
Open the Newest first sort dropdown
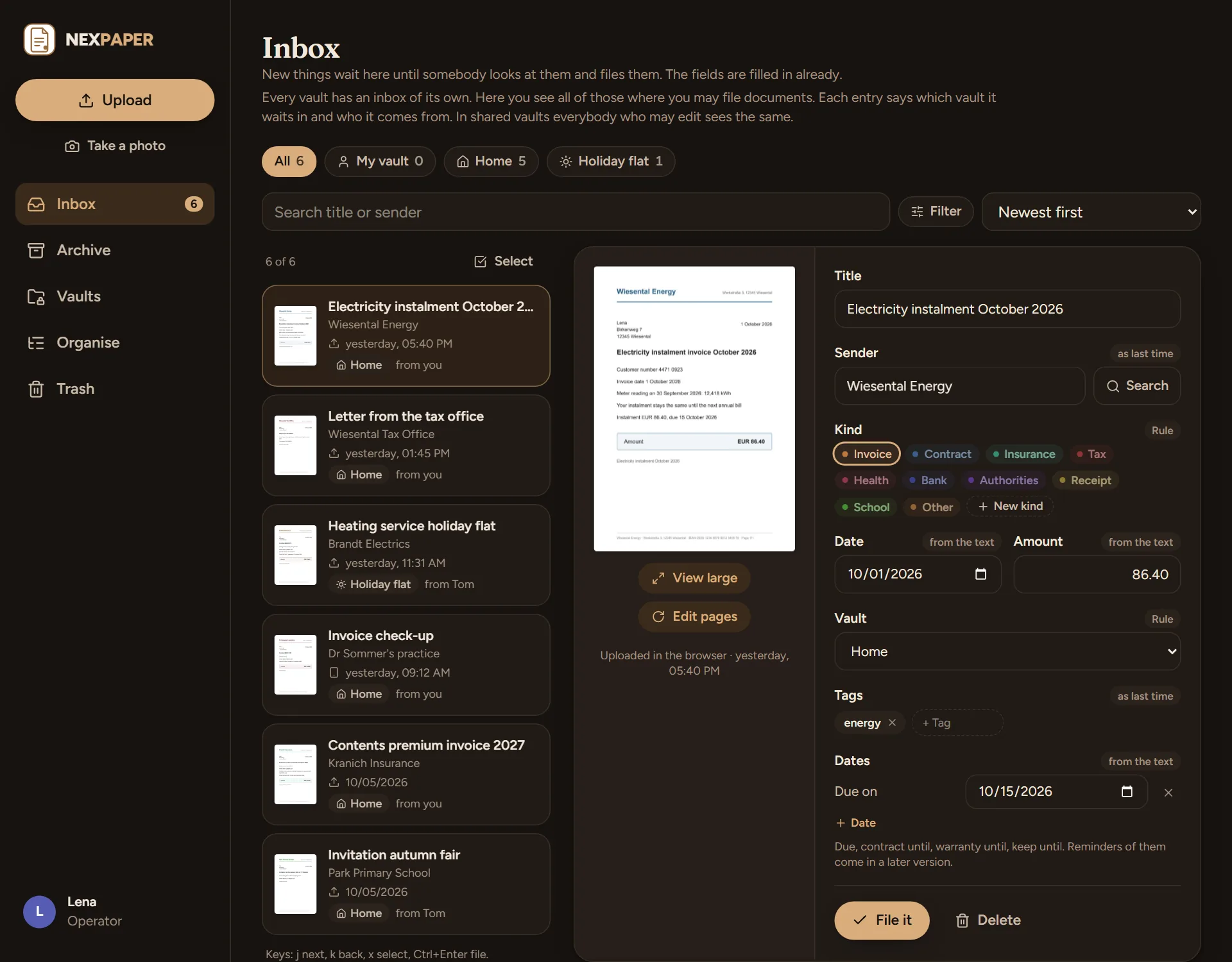click(1091, 212)
